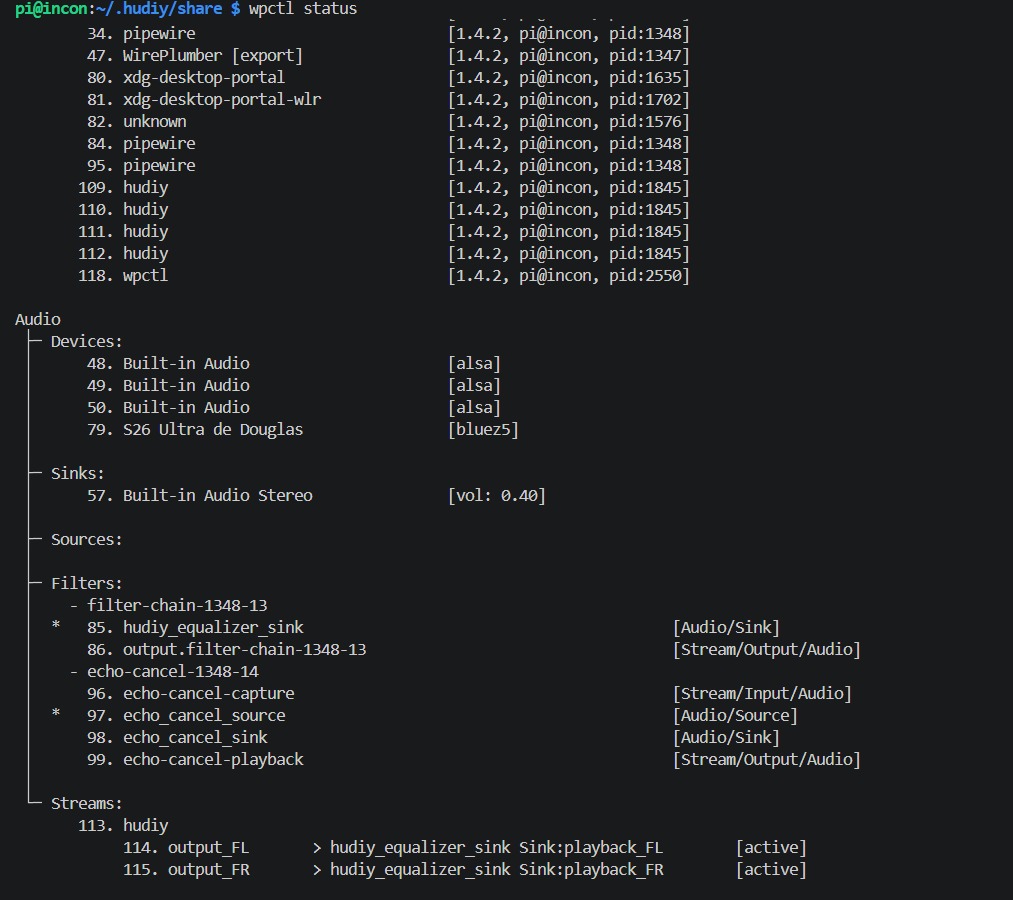Click the '[vol: 0.40]' volume value
This screenshot has height=900, width=1013.
click(x=497, y=496)
